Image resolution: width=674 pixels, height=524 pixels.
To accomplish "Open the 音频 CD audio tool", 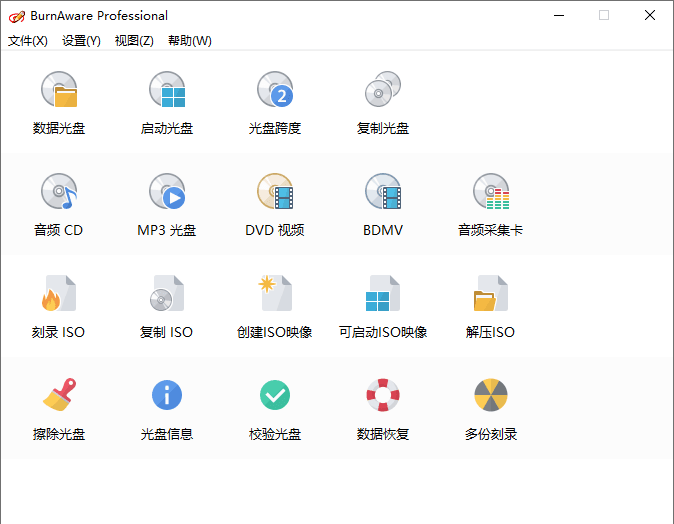I will point(59,205).
